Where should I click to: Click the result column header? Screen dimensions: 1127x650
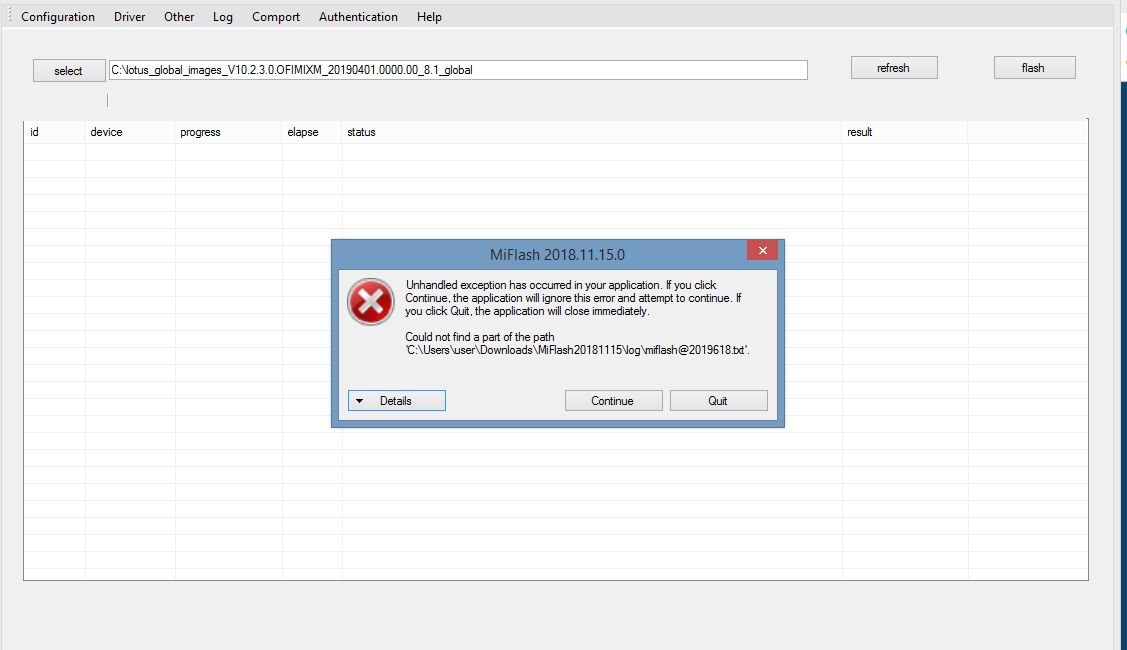click(904, 132)
